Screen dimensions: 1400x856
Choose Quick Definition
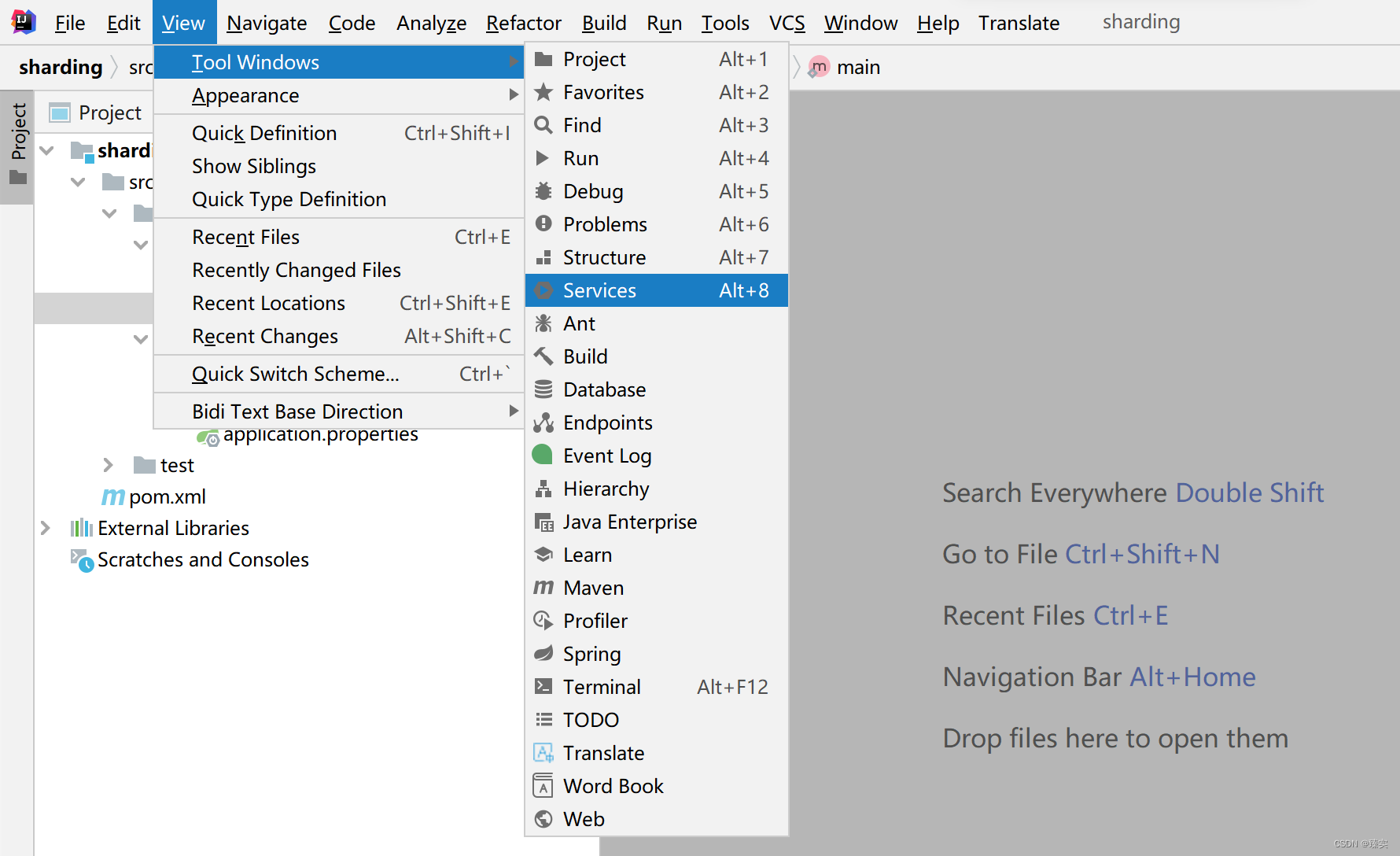coord(339,133)
